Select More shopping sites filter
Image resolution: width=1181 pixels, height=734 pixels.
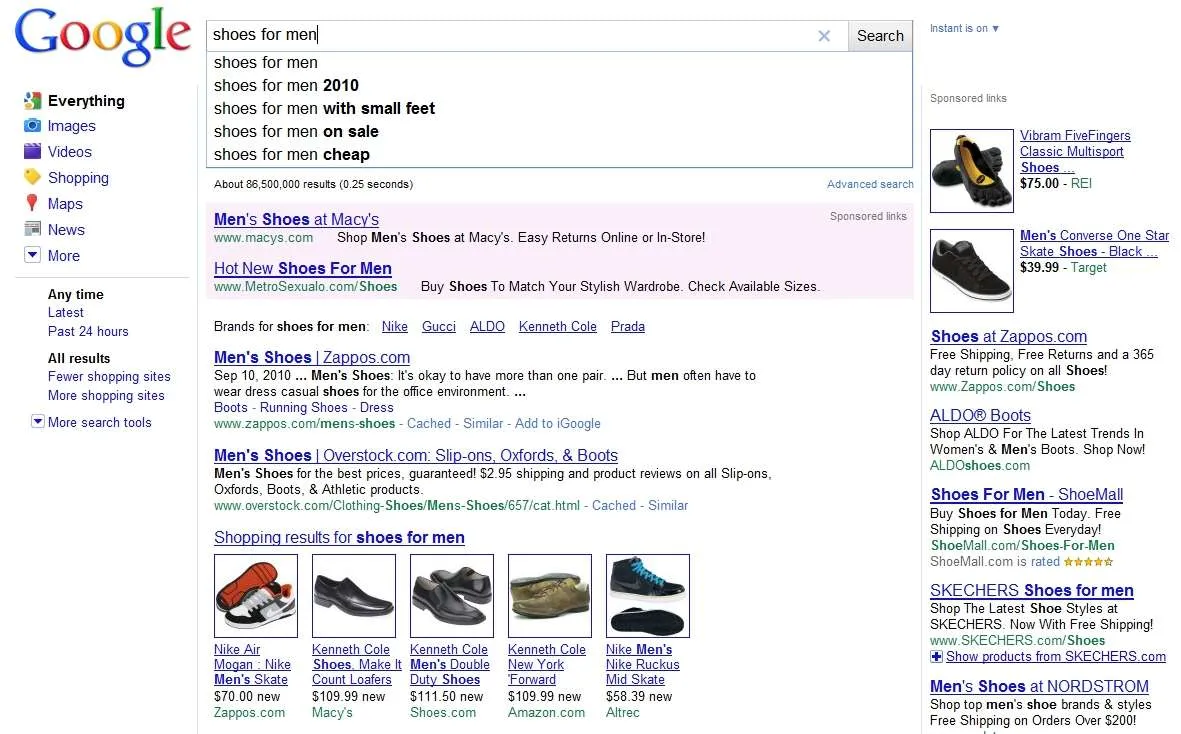click(106, 395)
